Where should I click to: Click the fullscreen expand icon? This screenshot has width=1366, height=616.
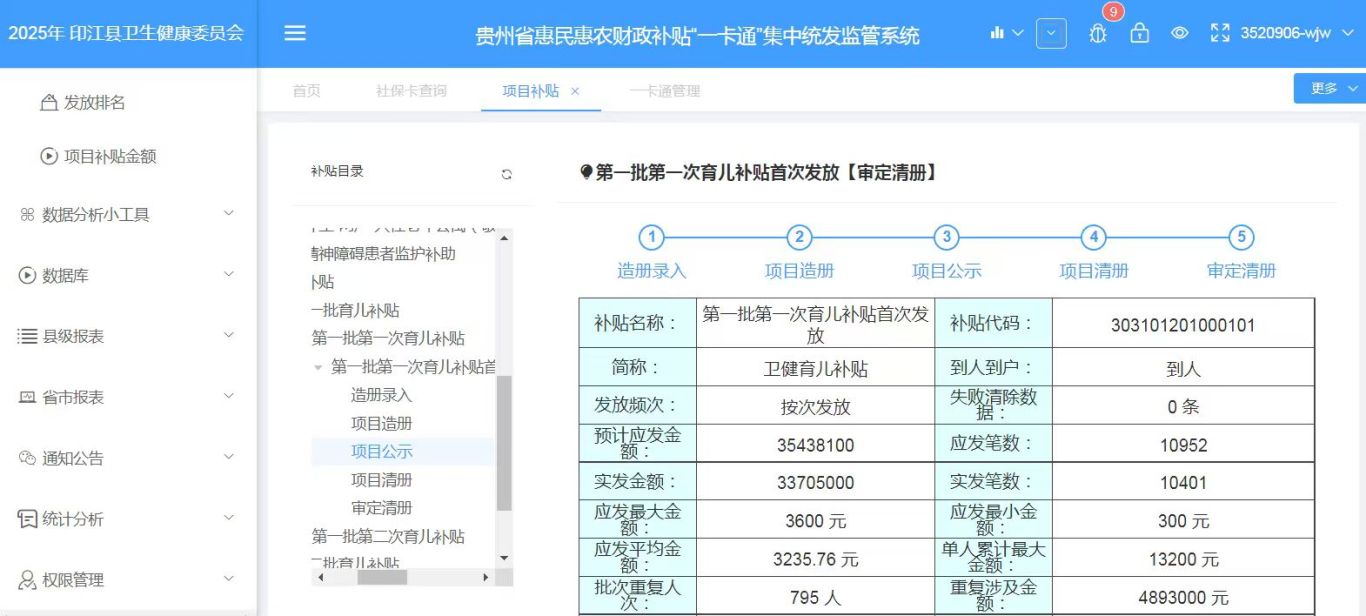tap(1219, 33)
